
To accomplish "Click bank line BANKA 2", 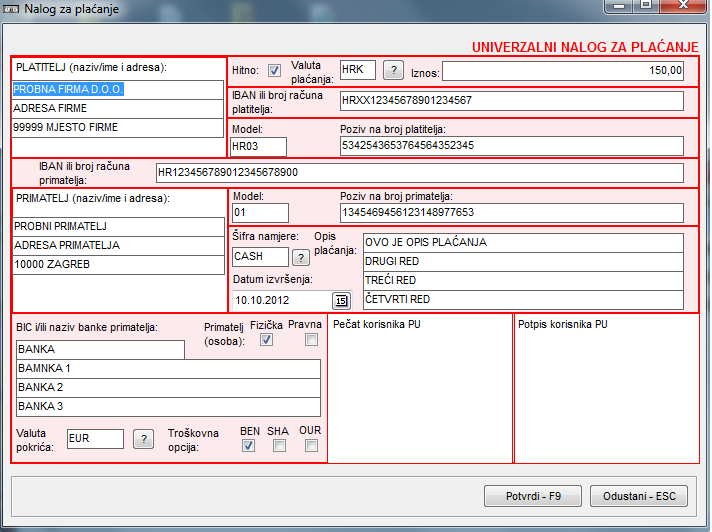I will click(x=168, y=388).
